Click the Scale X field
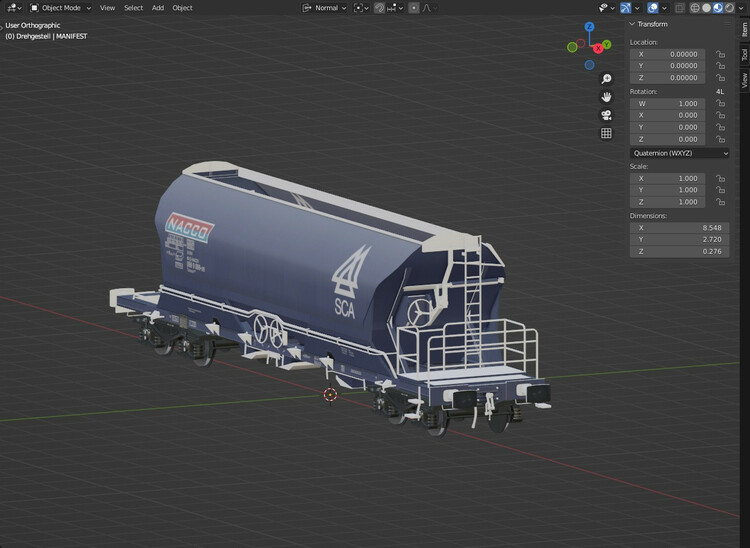 point(667,178)
